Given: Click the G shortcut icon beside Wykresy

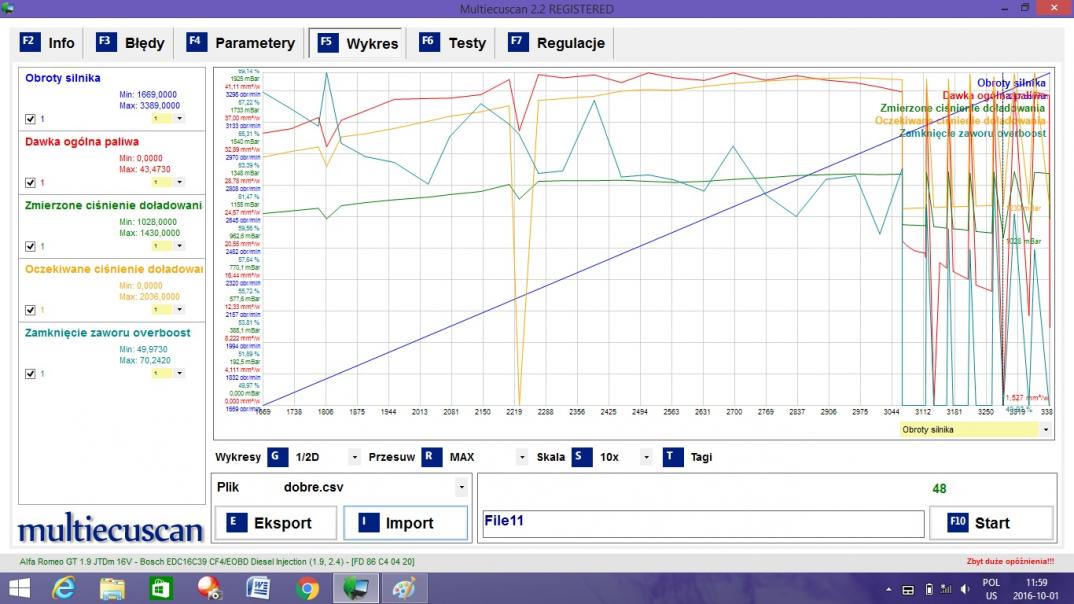Looking at the screenshot, I should (277, 457).
